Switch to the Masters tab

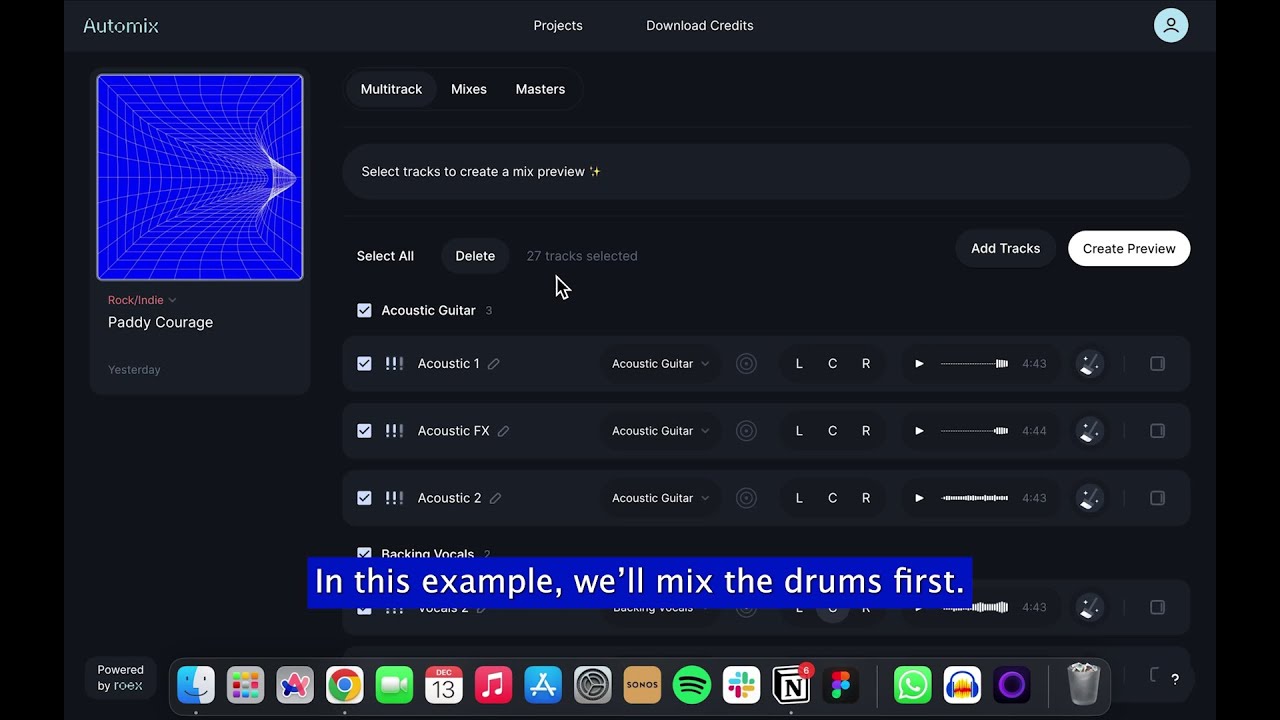tap(540, 89)
